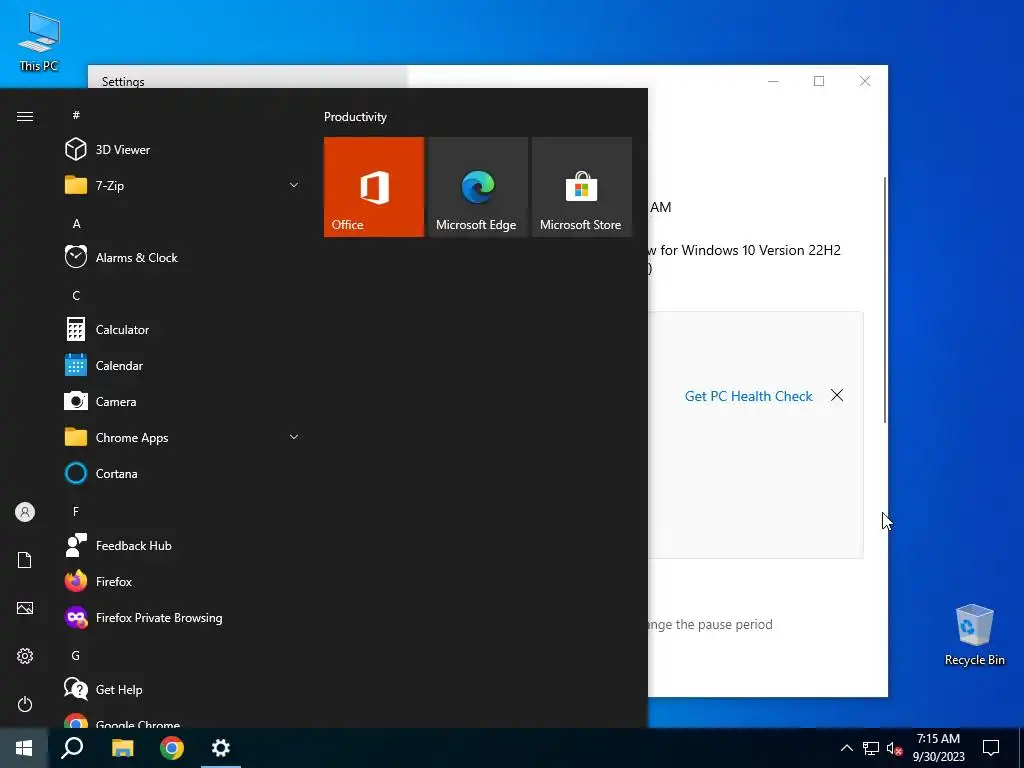This screenshot has width=1024, height=768.
Task: Click Get PC Health Check link in Settings
Action: point(748,396)
